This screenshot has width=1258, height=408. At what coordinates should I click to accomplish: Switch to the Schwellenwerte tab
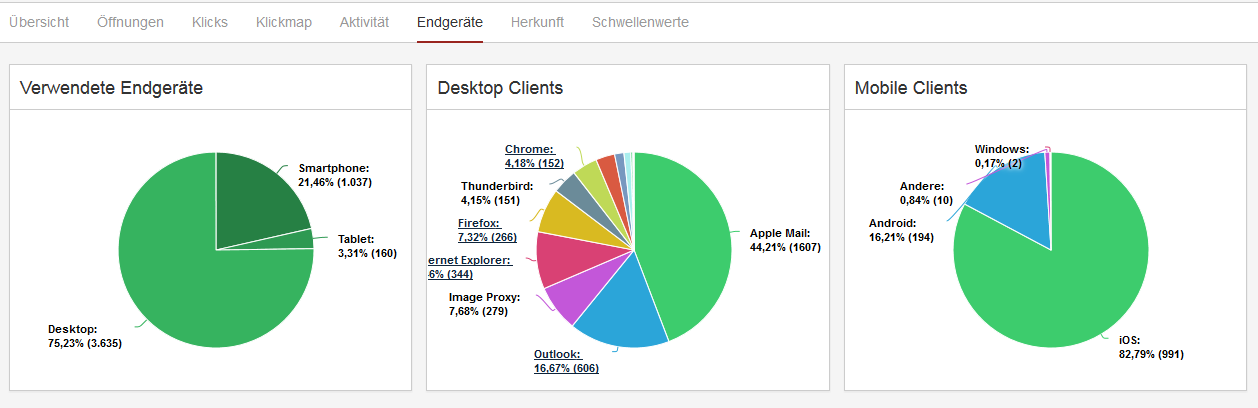pos(640,22)
